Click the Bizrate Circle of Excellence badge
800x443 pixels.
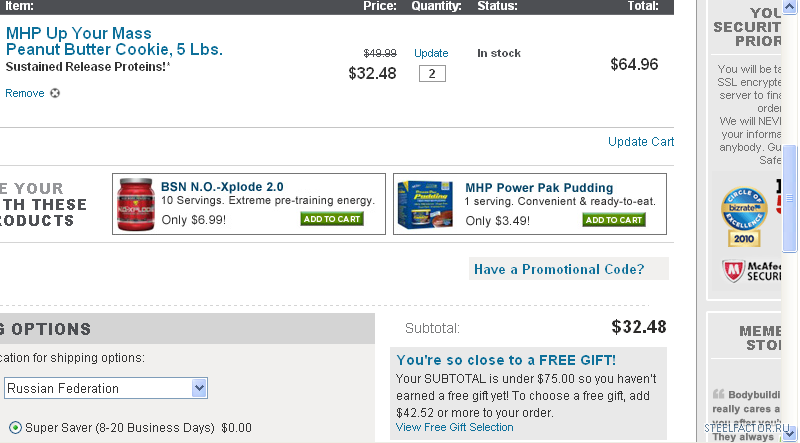[743, 217]
